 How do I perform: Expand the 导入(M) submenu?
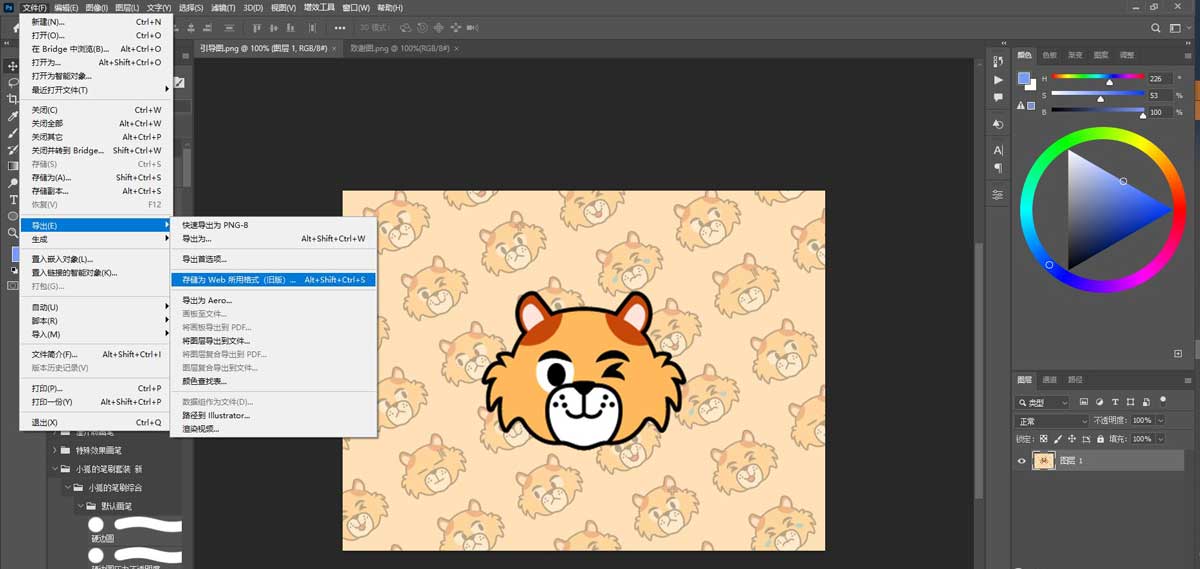tap(97, 334)
